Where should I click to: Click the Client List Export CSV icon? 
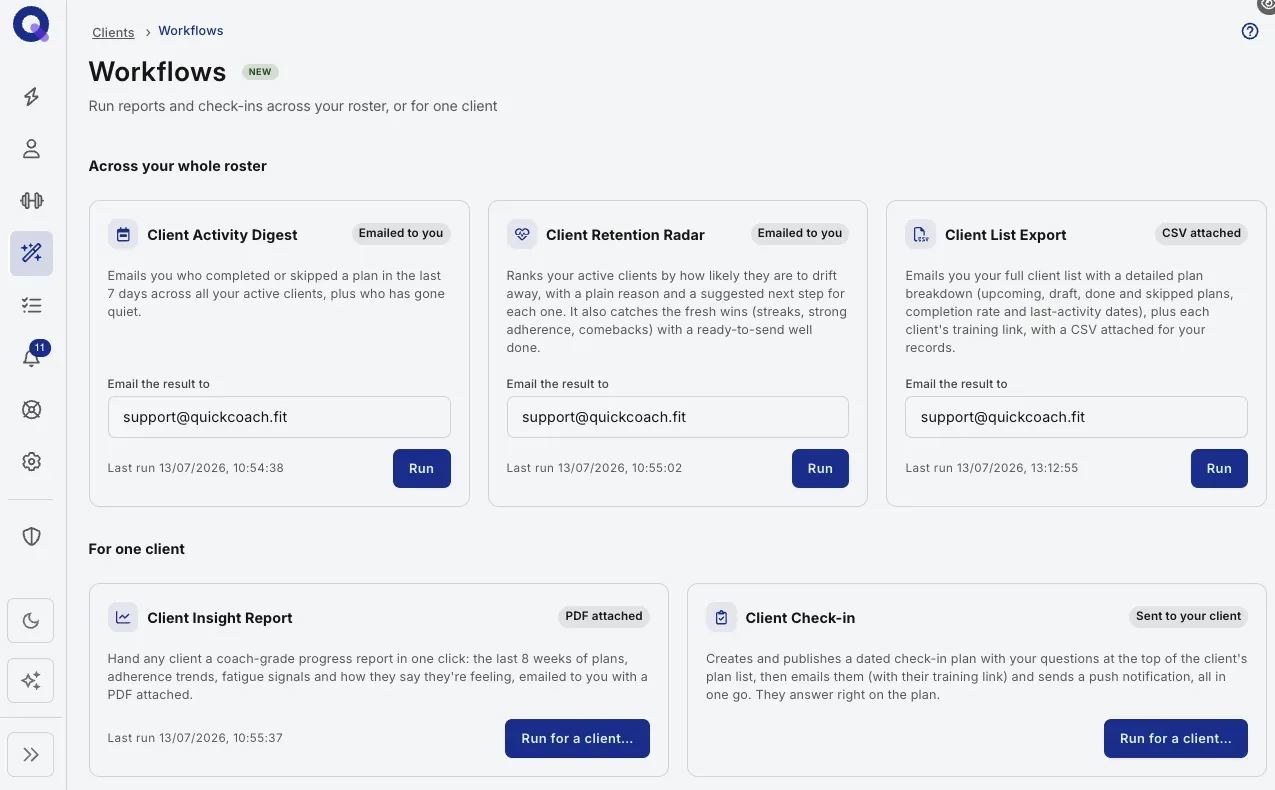(921, 235)
